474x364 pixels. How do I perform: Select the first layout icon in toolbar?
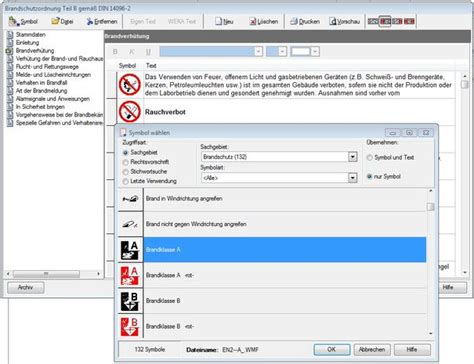(373, 22)
